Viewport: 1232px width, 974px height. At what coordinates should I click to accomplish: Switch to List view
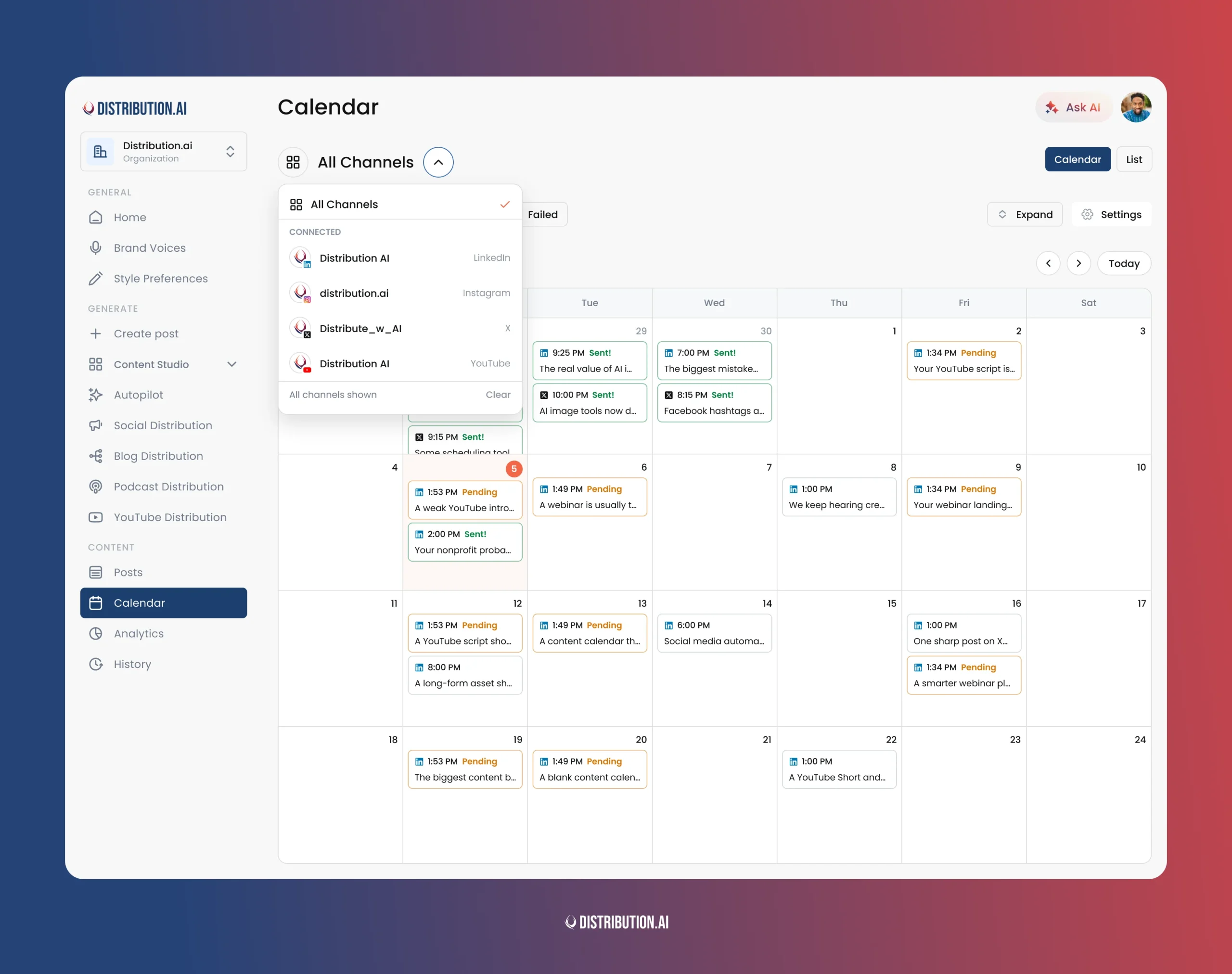[x=1134, y=160]
